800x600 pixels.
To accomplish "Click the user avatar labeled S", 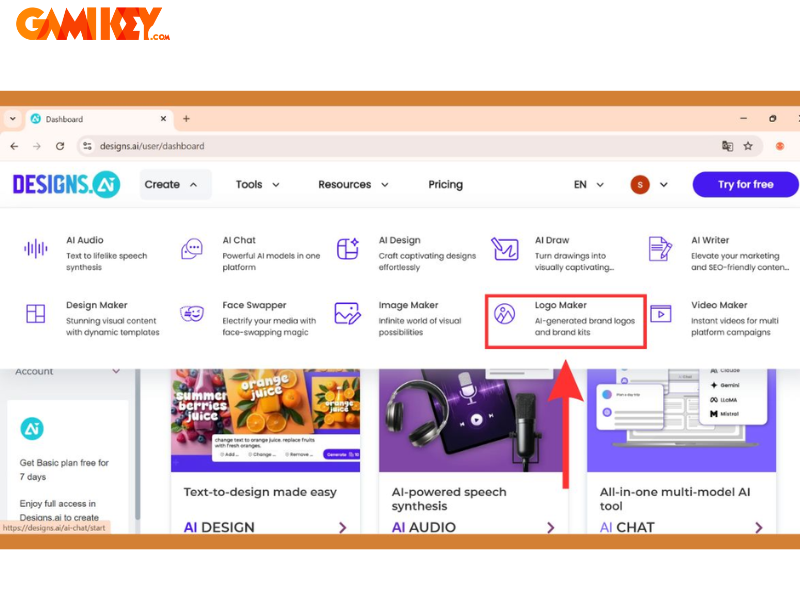I will click(640, 185).
